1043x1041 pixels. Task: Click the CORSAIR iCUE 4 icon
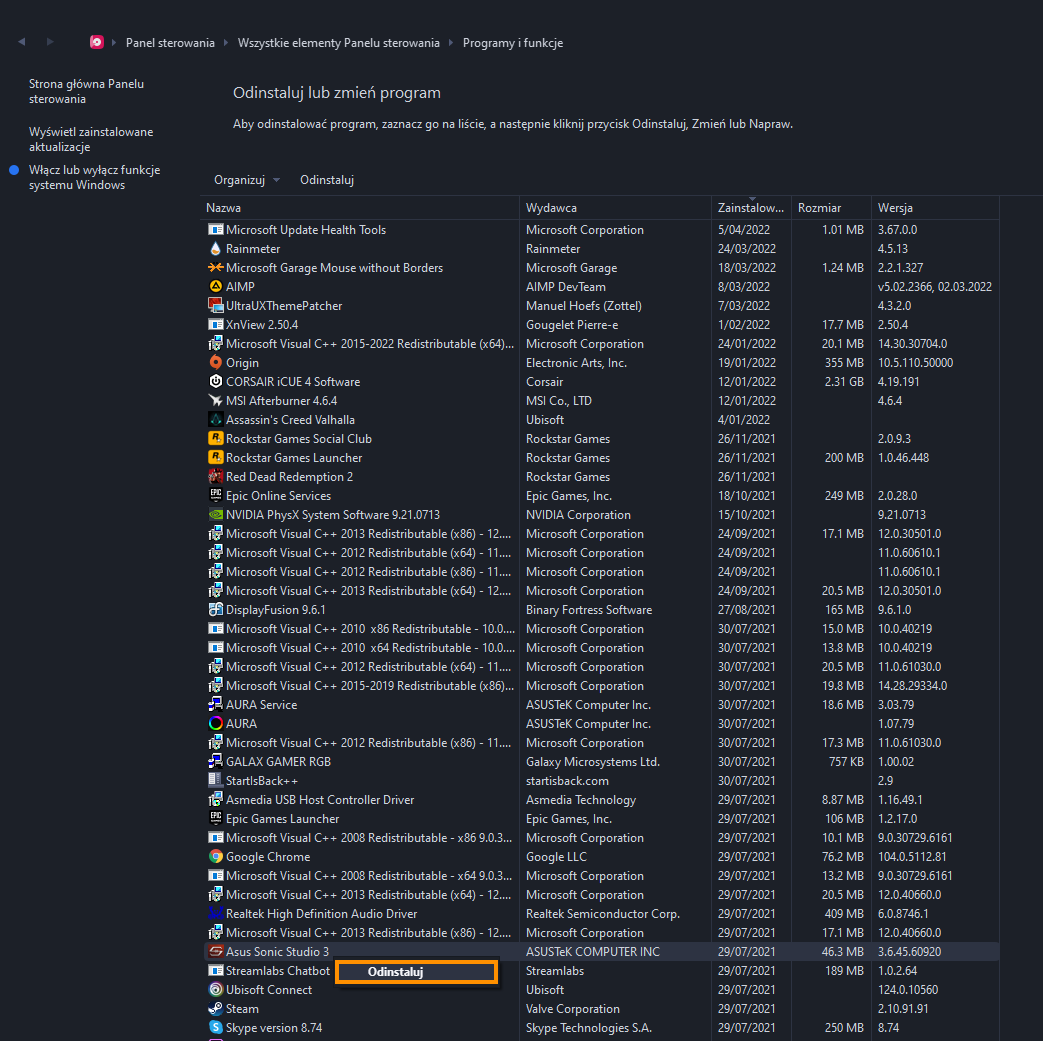pyautogui.click(x=215, y=382)
